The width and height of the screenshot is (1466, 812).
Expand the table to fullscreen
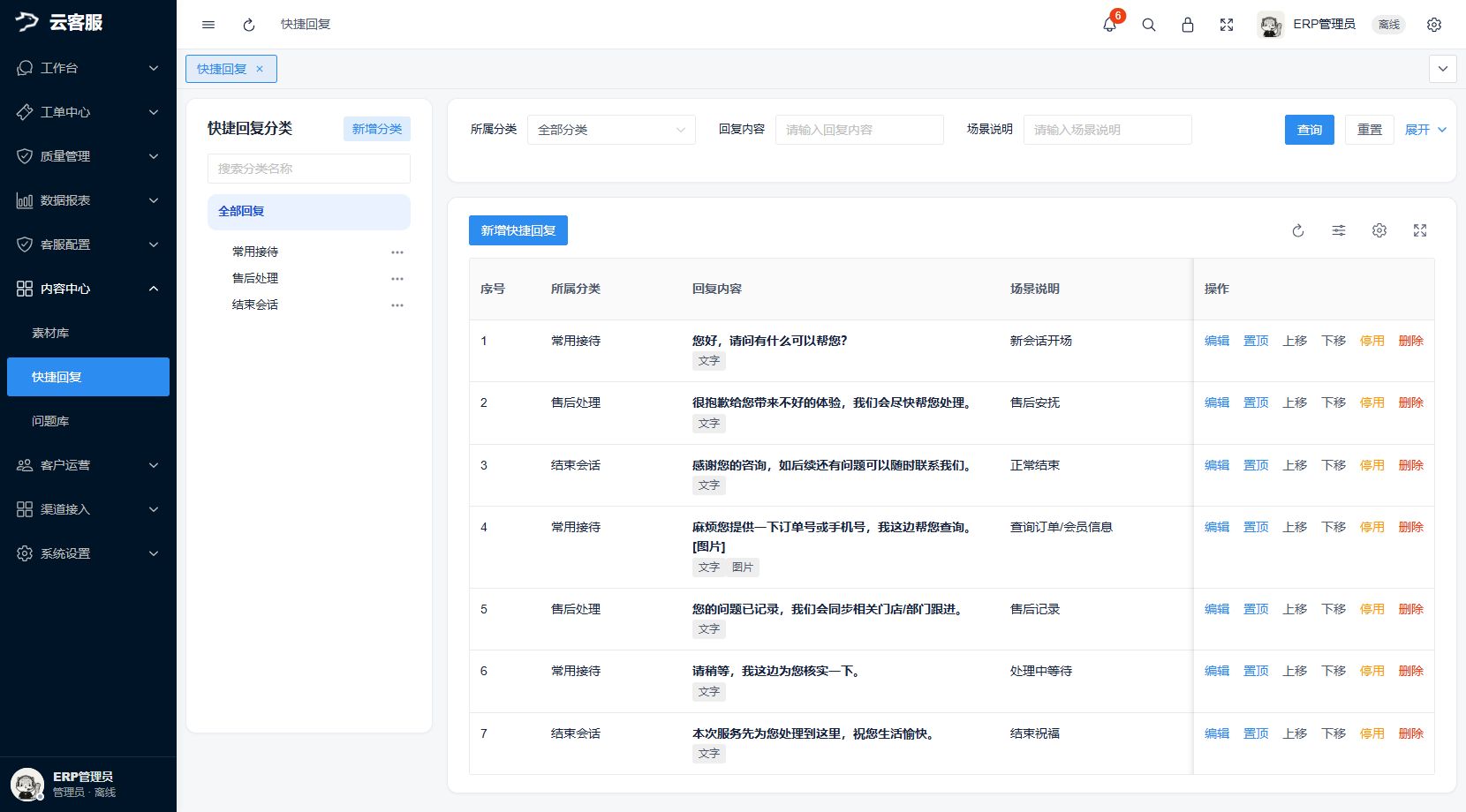tap(1420, 230)
